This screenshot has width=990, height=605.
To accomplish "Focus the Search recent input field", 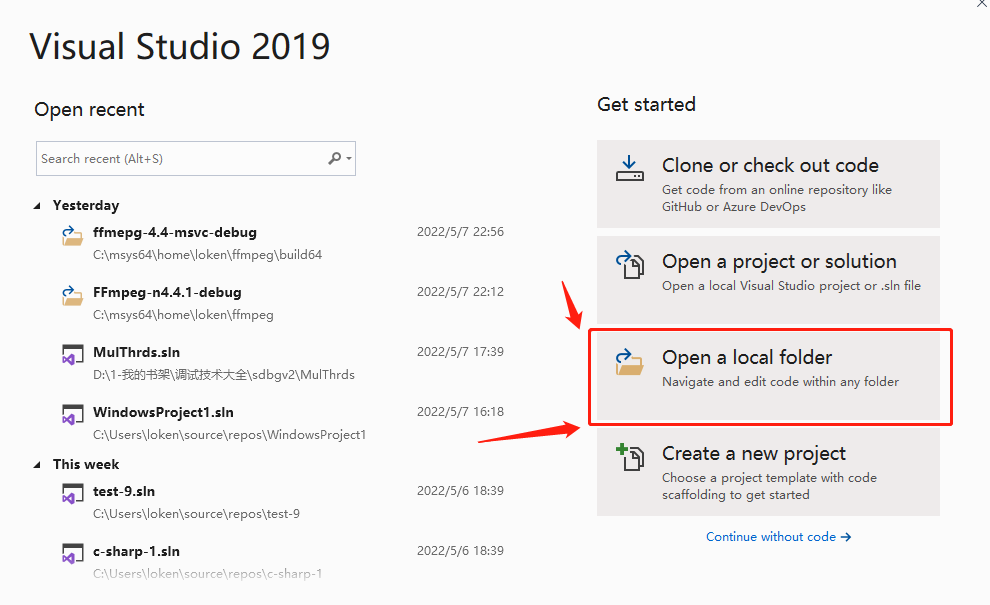I will pos(196,159).
